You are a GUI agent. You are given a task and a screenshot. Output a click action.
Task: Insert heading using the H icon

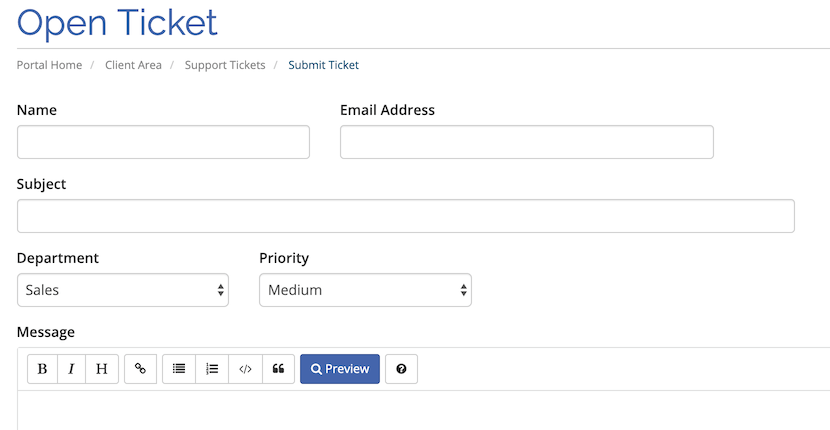tap(102, 369)
